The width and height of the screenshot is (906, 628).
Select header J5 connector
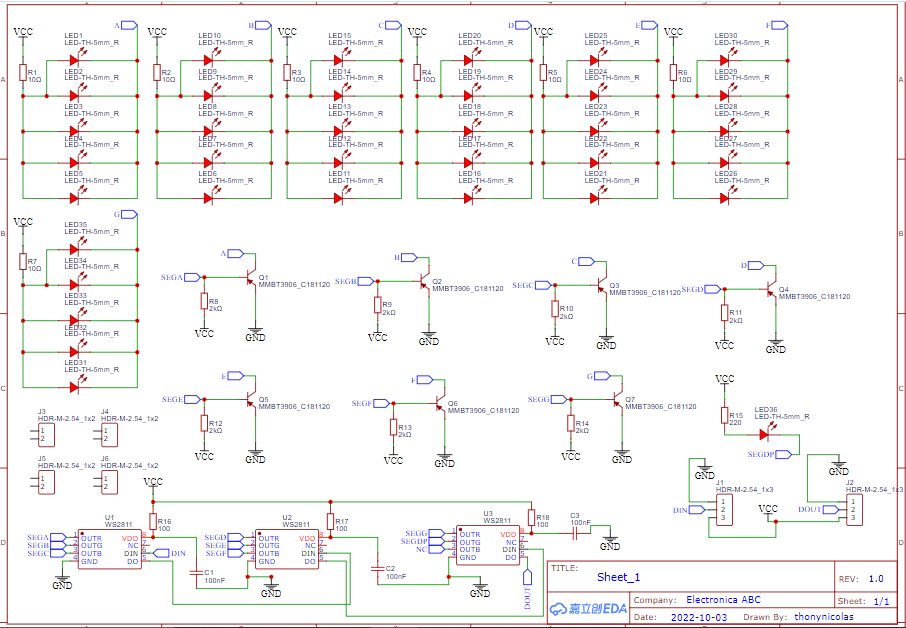click(47, 482)
